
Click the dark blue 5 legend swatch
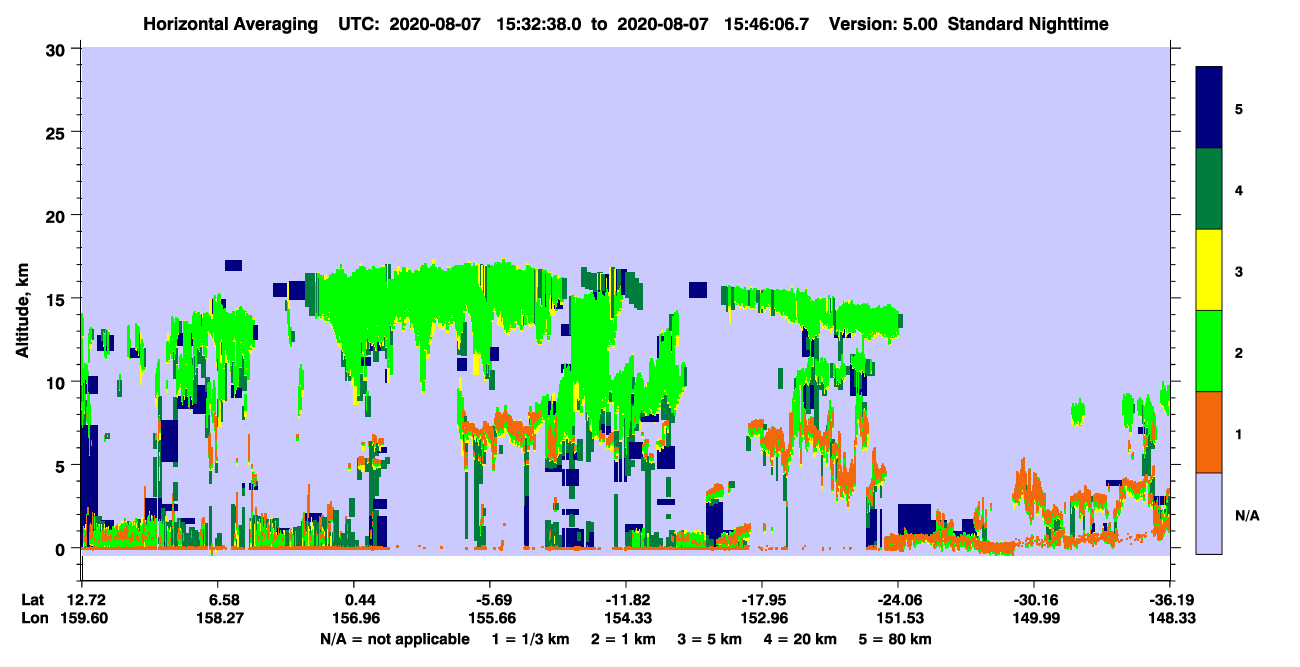(1209, 108)
